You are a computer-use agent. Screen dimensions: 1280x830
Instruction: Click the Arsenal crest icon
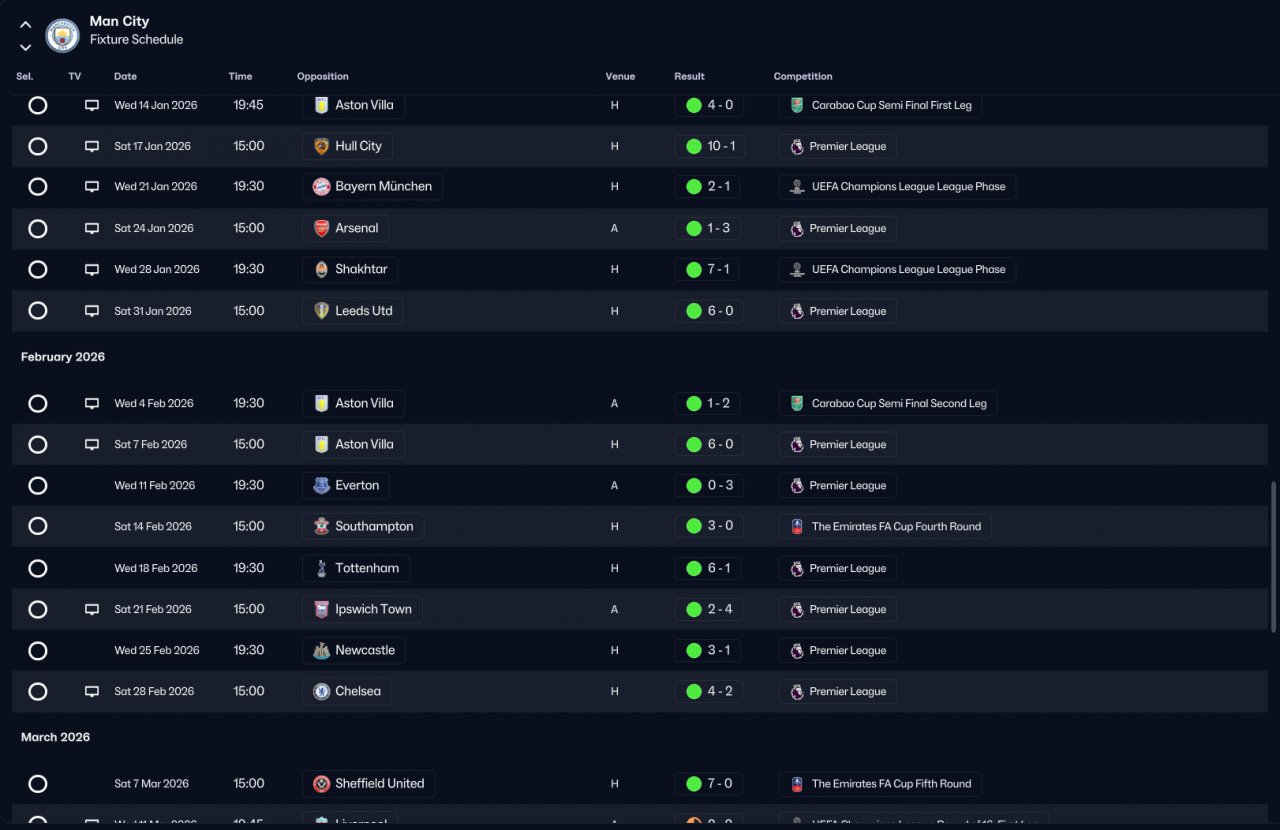point(321,228)
